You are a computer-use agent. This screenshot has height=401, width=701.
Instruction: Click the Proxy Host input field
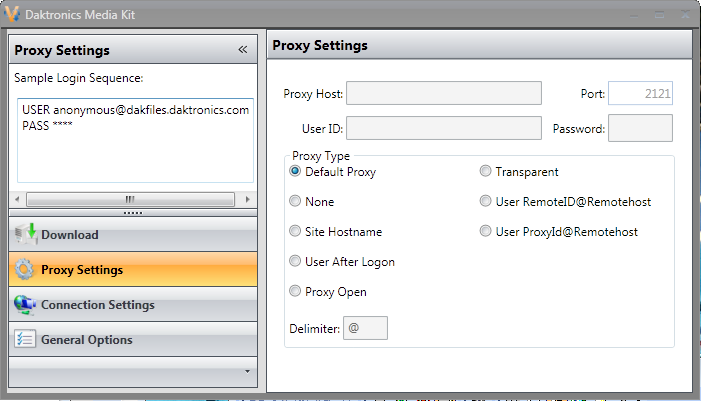[x=443, y=94]
